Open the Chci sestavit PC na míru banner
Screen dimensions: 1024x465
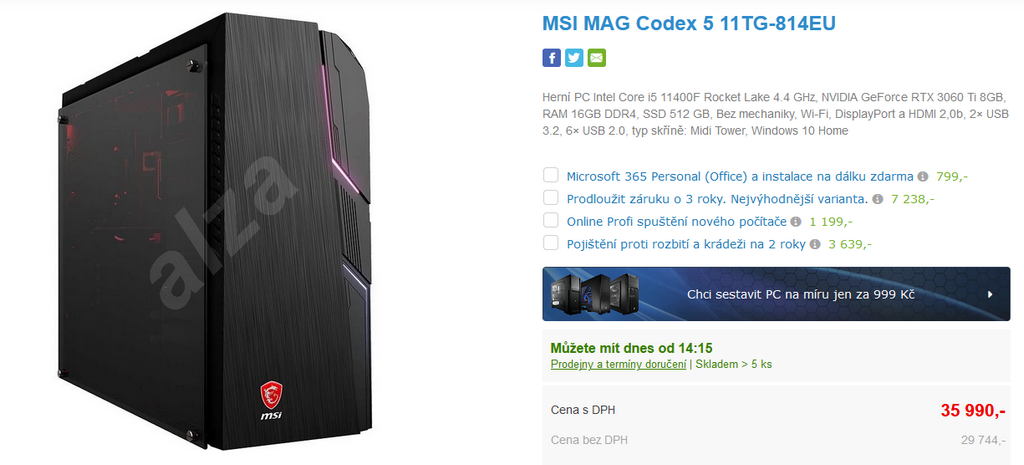pyautogui.click(x=776, y=294)
